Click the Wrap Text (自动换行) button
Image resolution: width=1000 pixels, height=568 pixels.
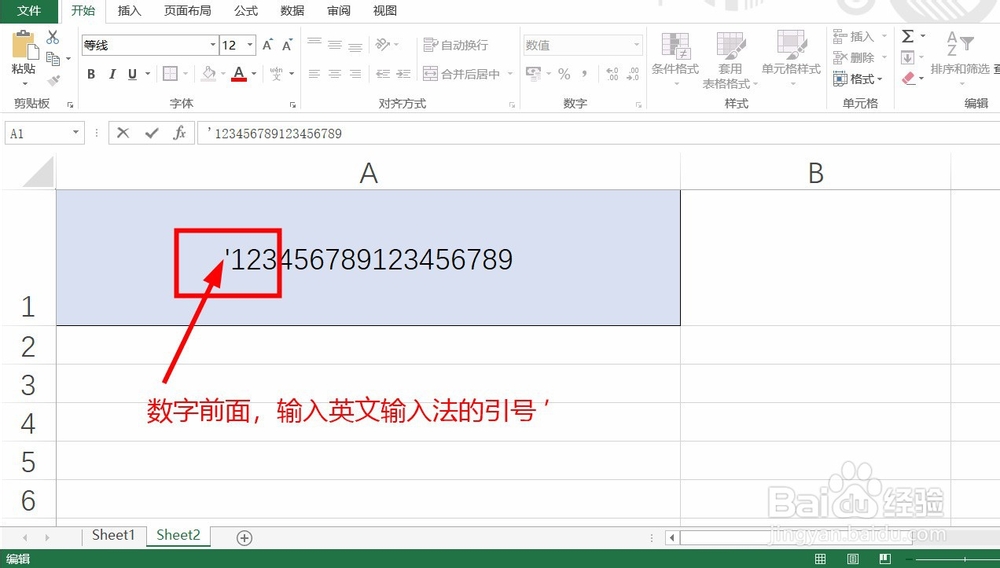pos(456,45)
